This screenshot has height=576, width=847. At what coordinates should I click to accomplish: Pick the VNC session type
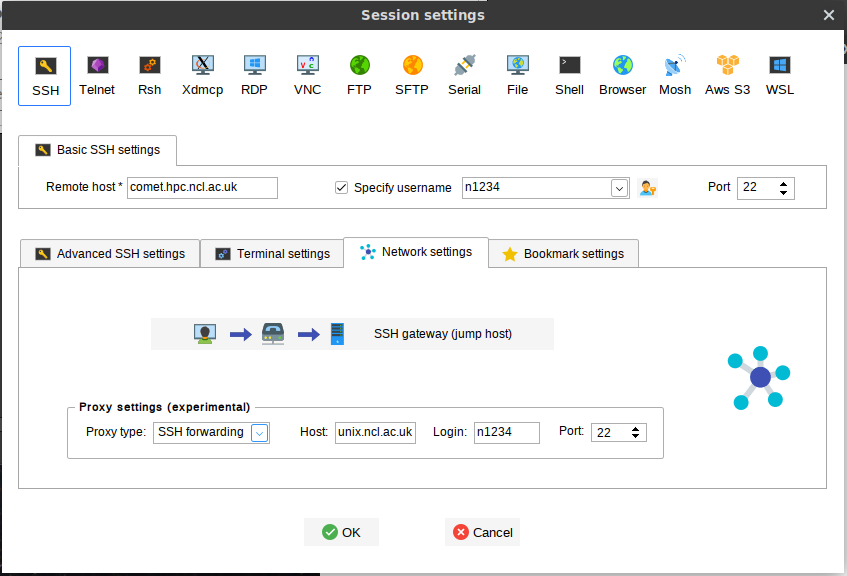click(307, 75)
